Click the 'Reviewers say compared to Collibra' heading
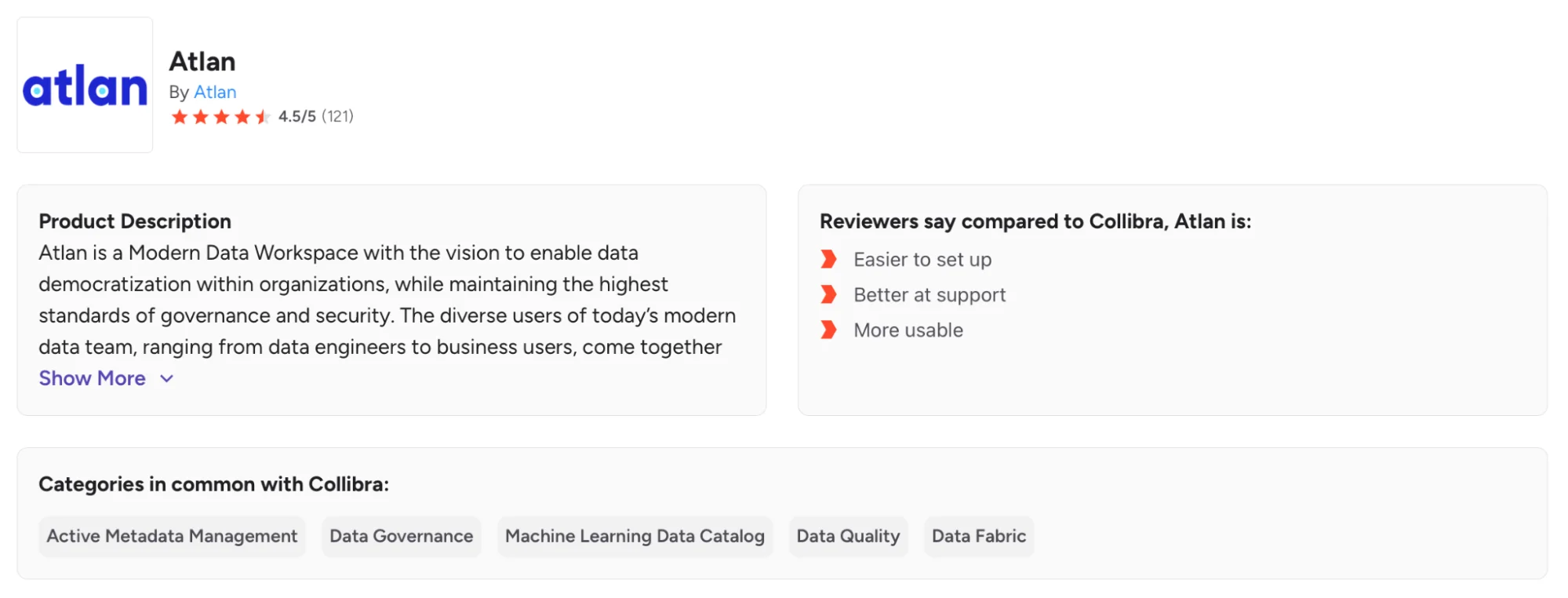The height and width of the screenshot is (598, 1568). (x=1035, y=221)
